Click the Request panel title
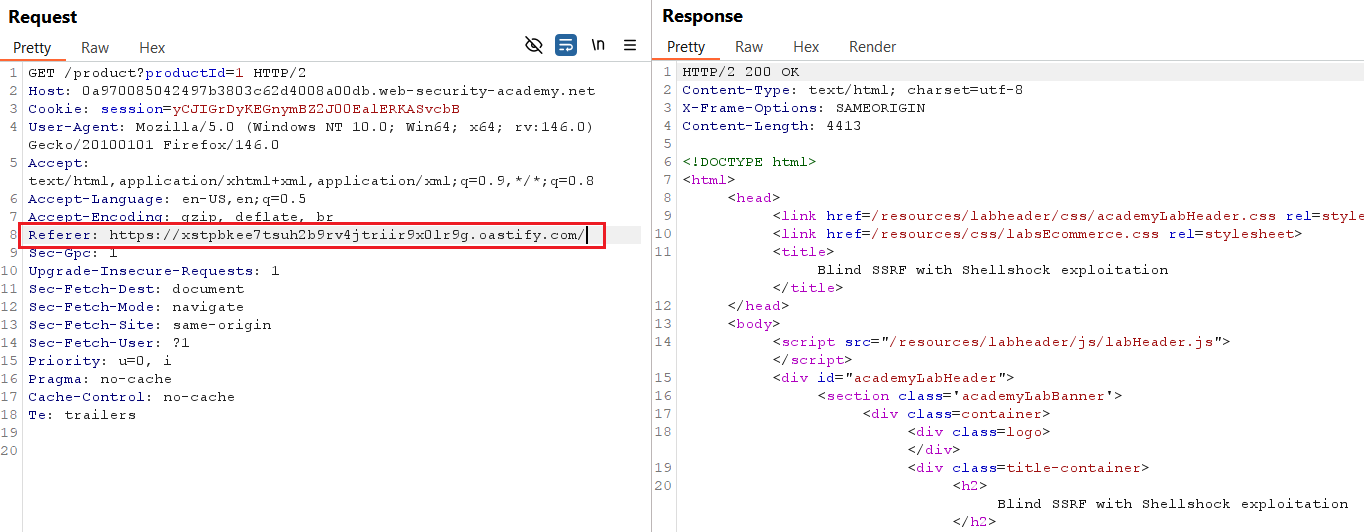 43,17
